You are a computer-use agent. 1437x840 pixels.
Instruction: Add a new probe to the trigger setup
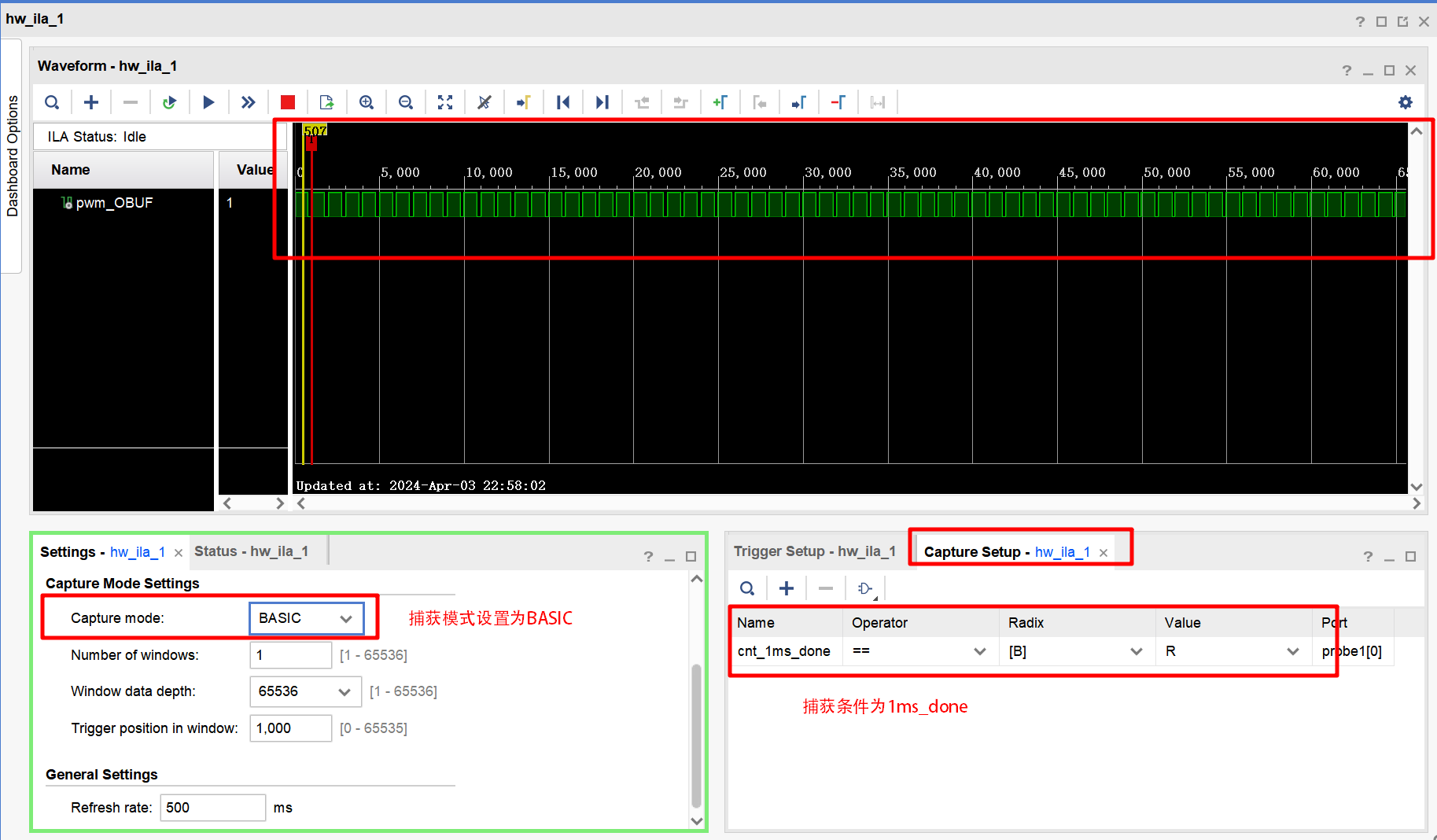tap(787, 588)
